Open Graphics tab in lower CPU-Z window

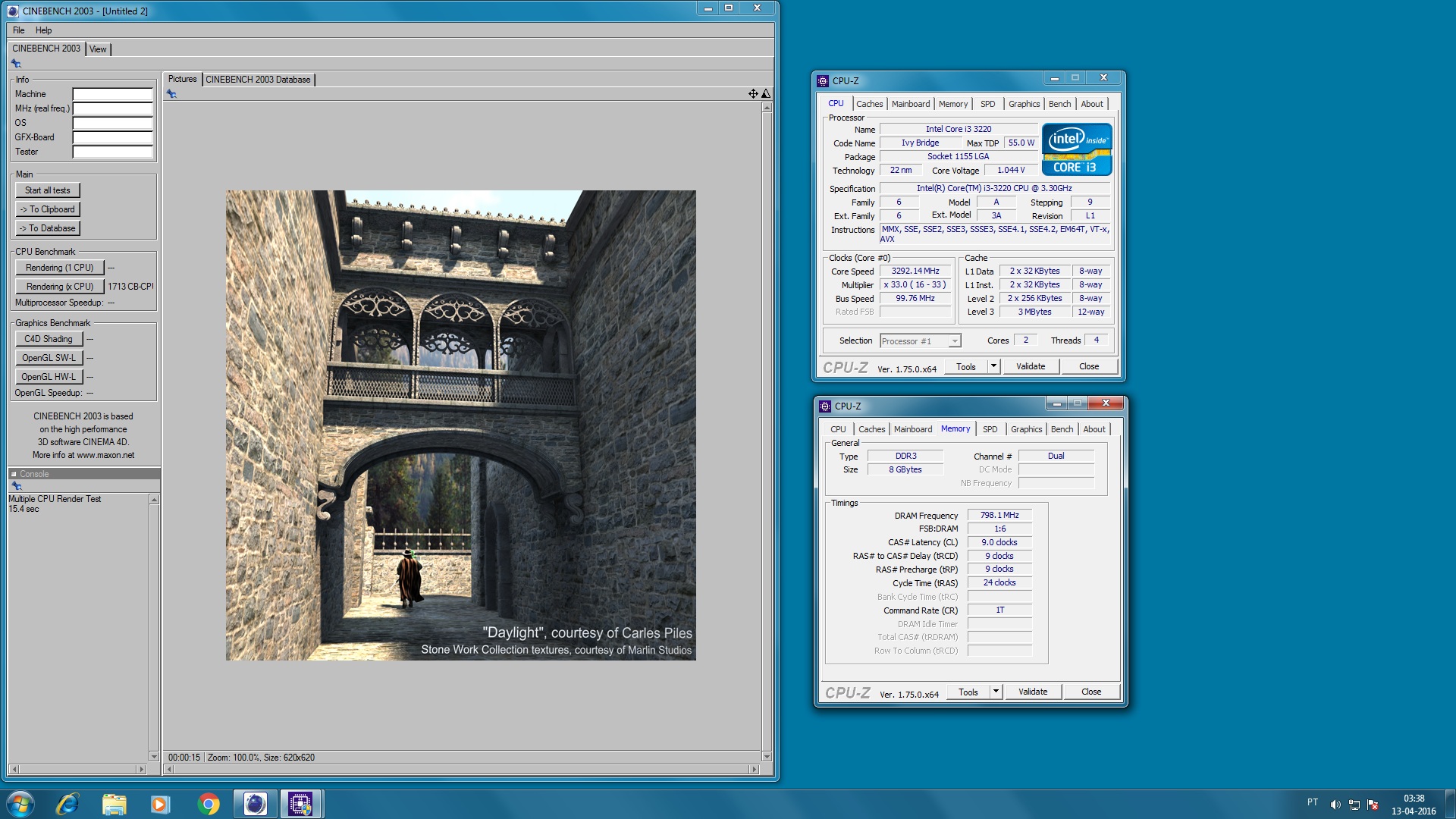point(1027,429)
